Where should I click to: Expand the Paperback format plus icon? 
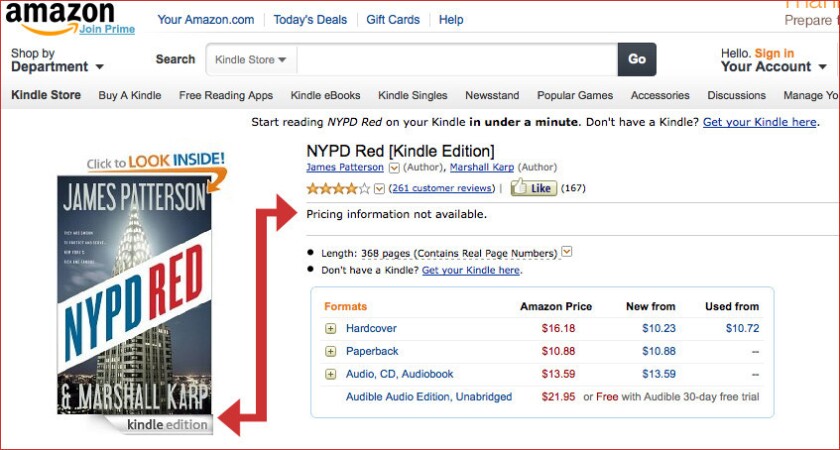pyautogui.click(x=331, y=351)
